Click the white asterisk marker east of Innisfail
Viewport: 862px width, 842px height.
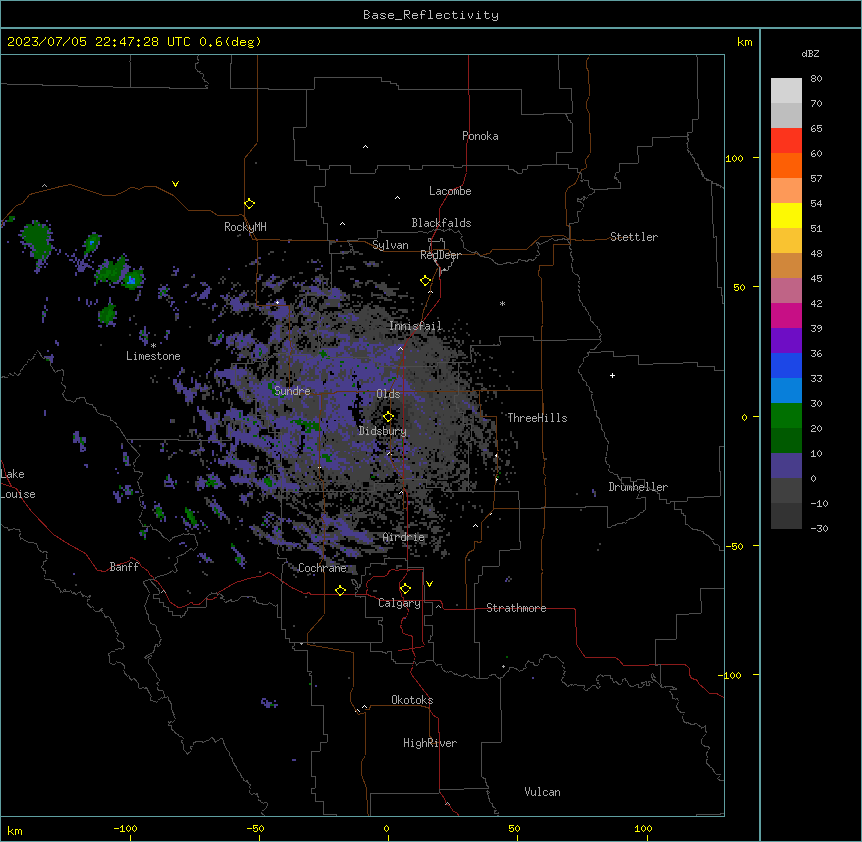click(502, 303)
